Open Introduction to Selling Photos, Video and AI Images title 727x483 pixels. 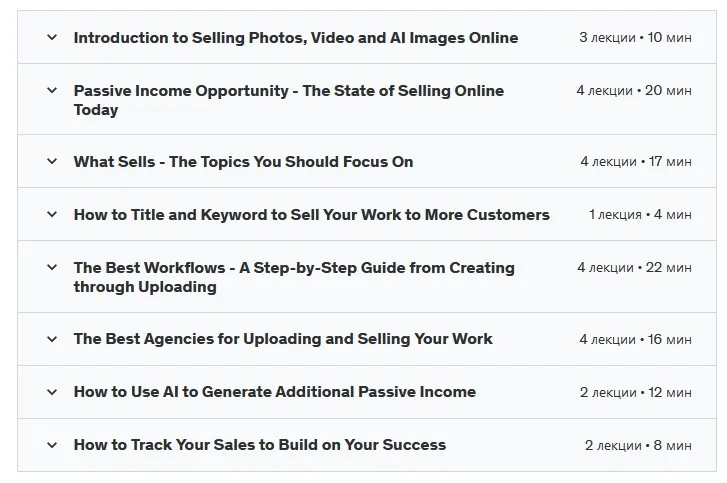(x=295, y=38)
